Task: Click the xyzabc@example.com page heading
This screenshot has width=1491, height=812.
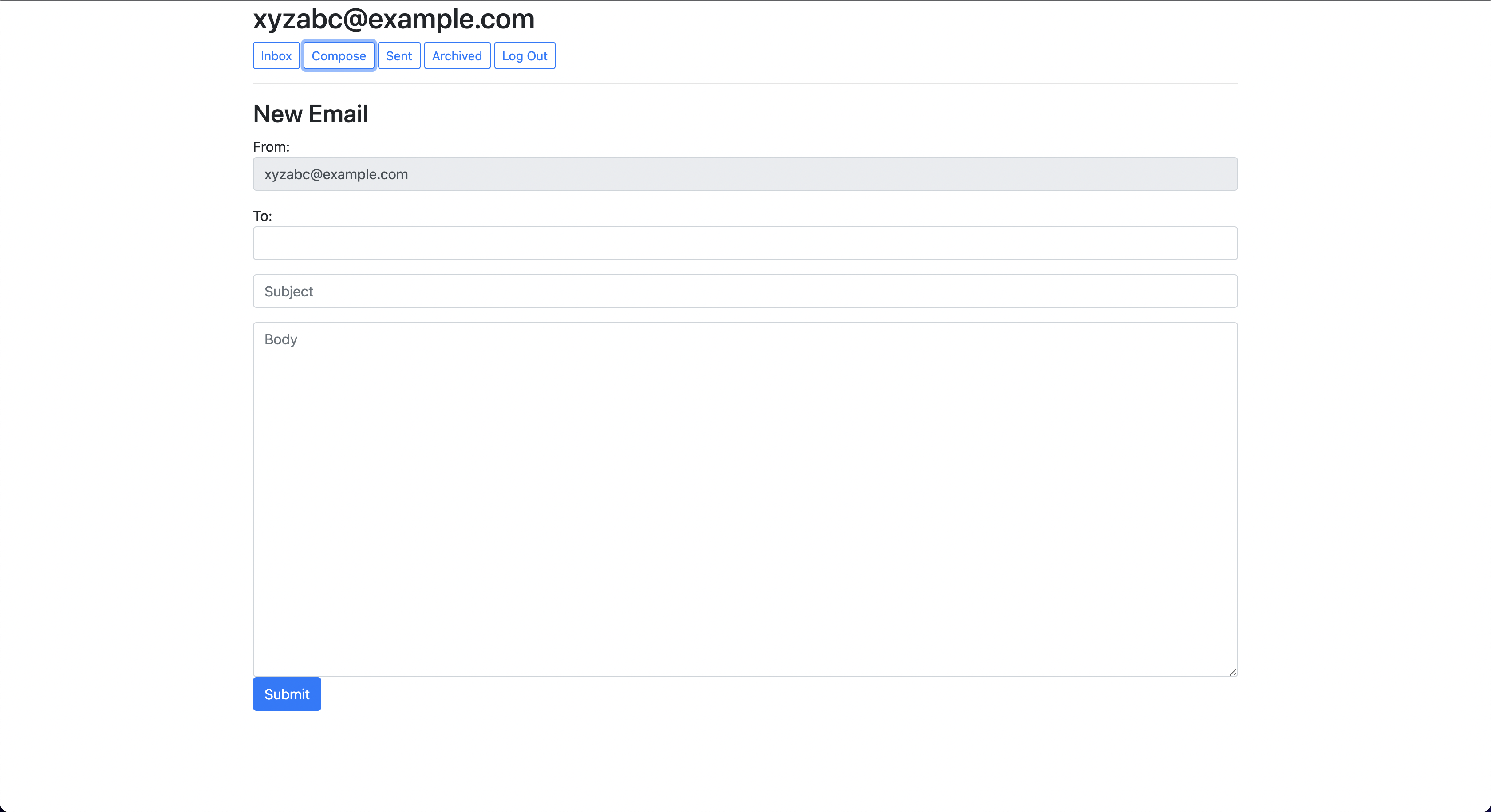Action: click(x=394, y=19)
